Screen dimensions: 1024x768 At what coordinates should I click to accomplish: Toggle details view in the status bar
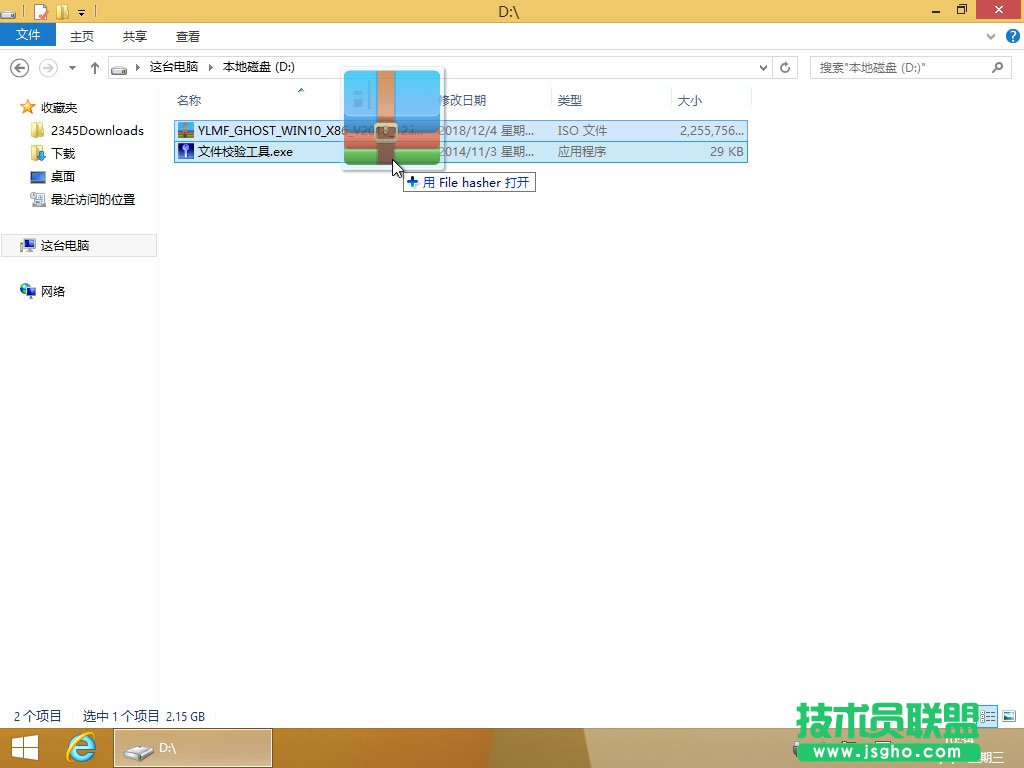point(987,716)
